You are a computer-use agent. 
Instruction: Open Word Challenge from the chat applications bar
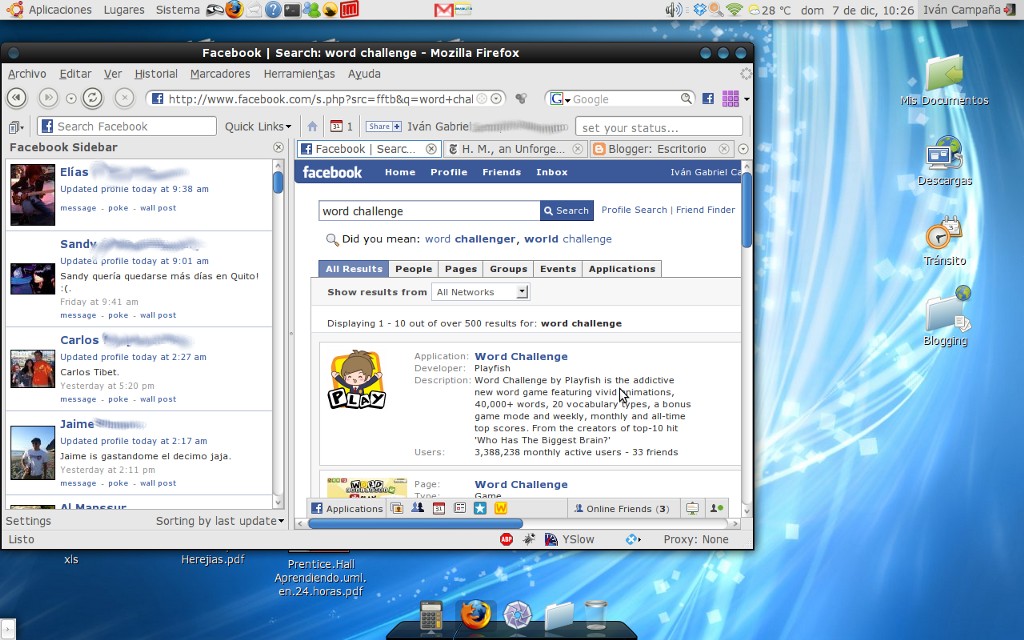pos(500,508)
